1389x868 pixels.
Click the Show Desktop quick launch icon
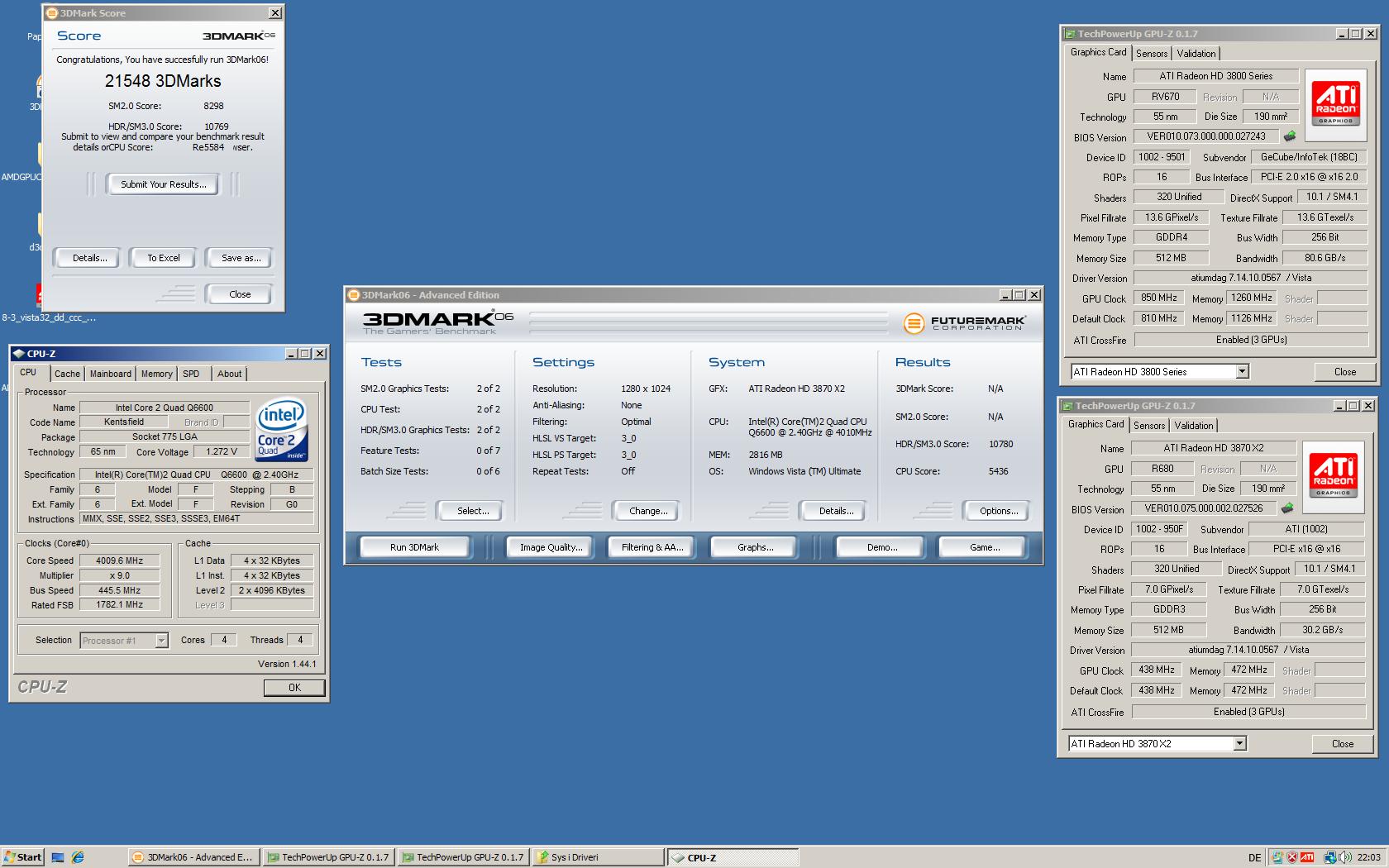tap(58, 857)
